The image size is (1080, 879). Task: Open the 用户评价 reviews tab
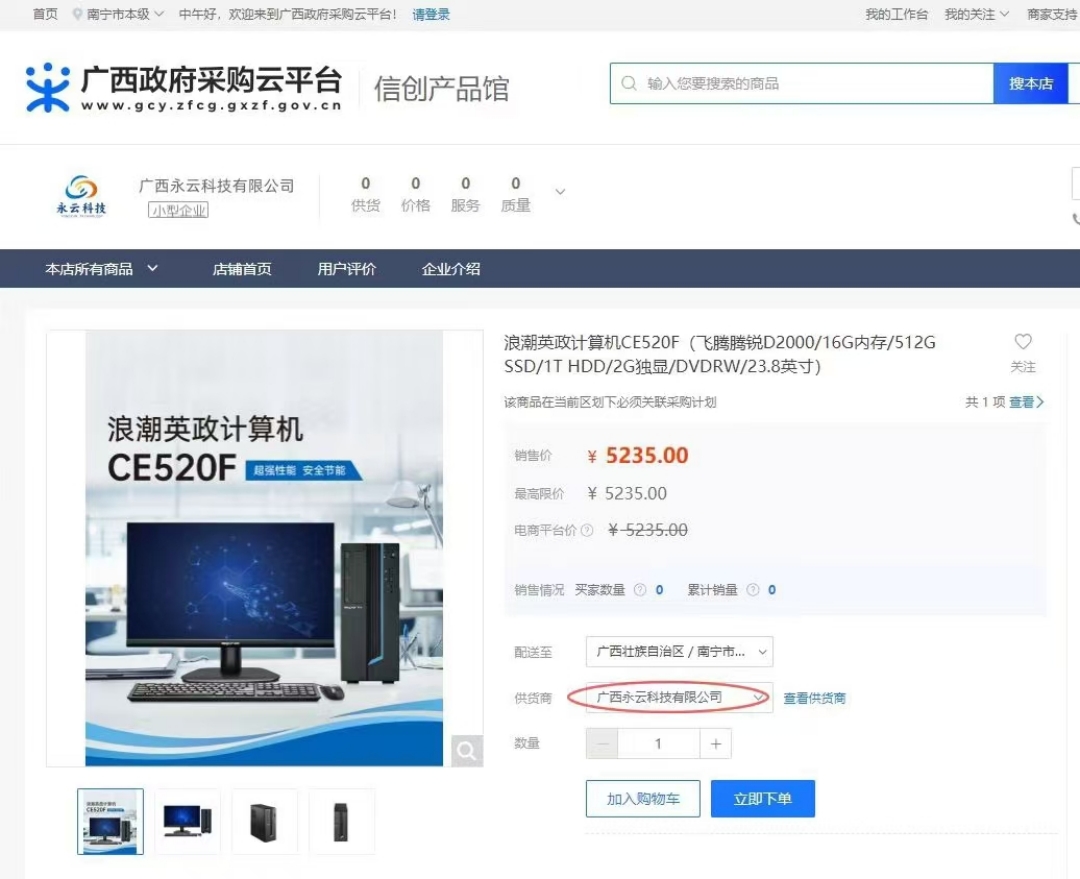(x=345, y=268)
